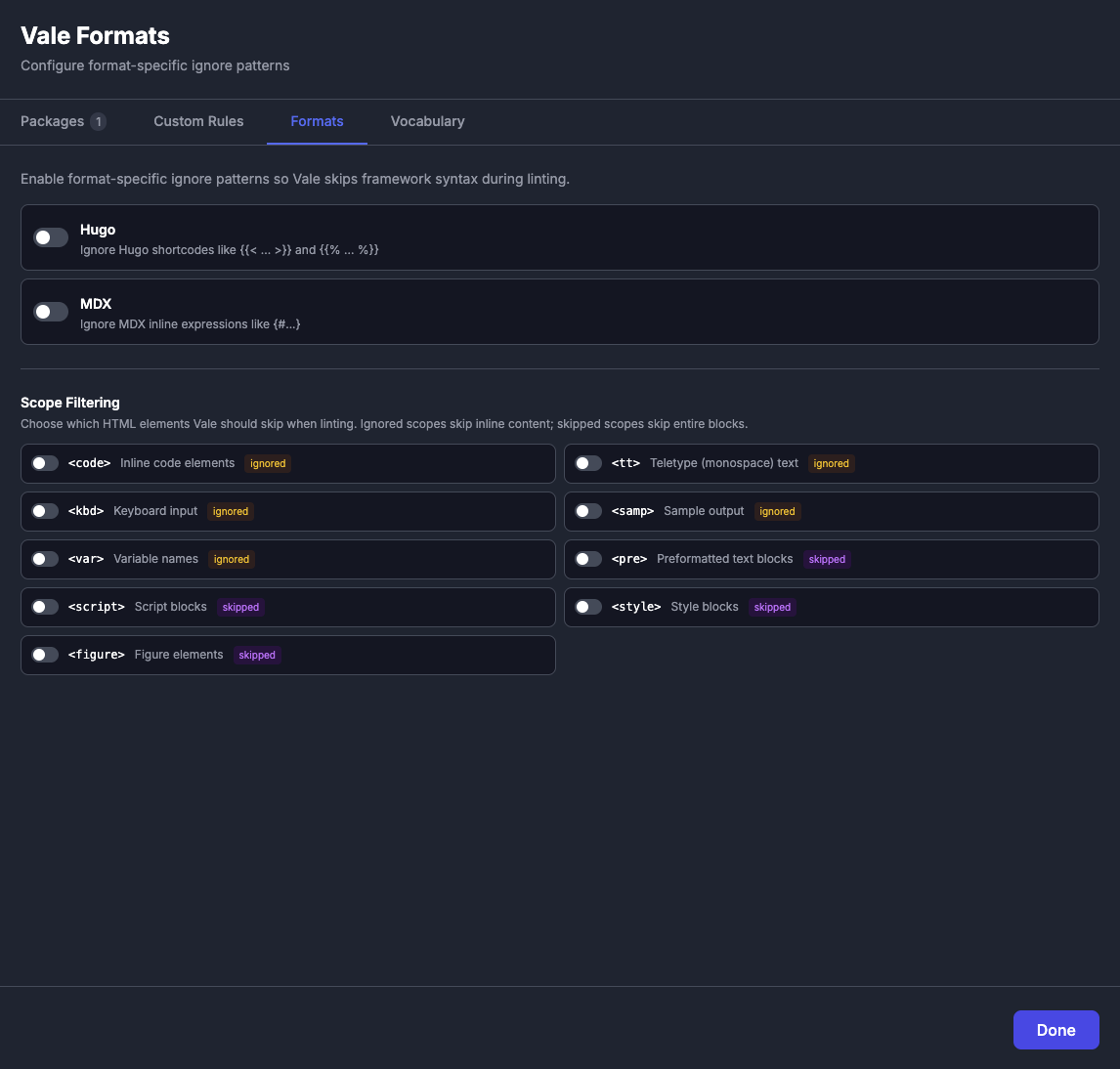Image resolution: width=1120 pixels, height=1069 pixels.
Task: Toggle the <script> script blocks scope
Action: click(x=45, y=607)
